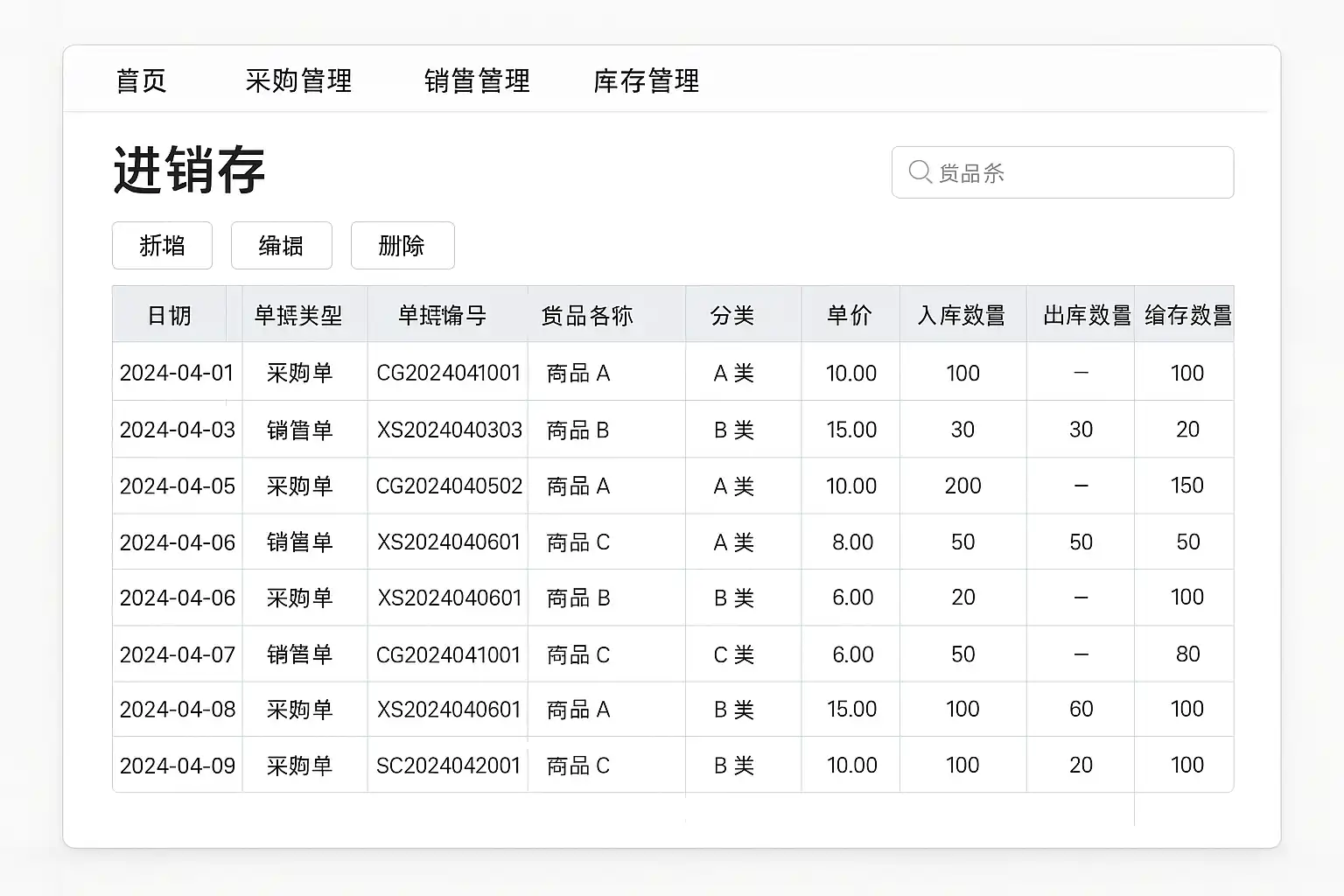The height and width of the screenshot is (896, 1344).
Task: Select the 出库数量 column header
Action: [1087, 315]
